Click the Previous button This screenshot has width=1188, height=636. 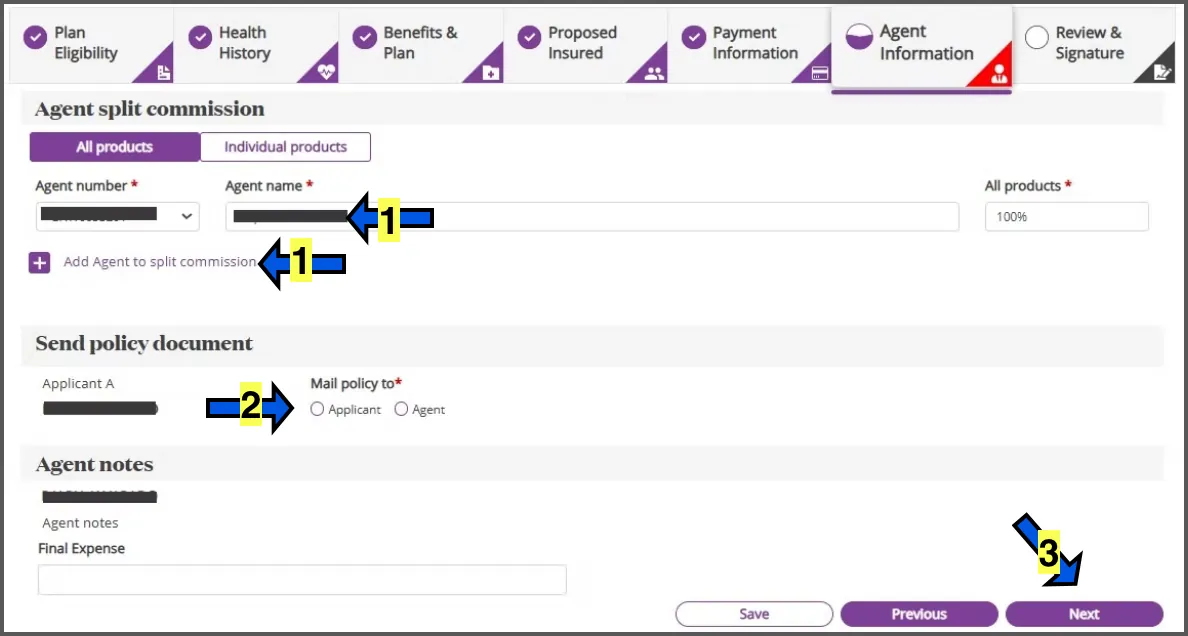click(x=919, y=614)
